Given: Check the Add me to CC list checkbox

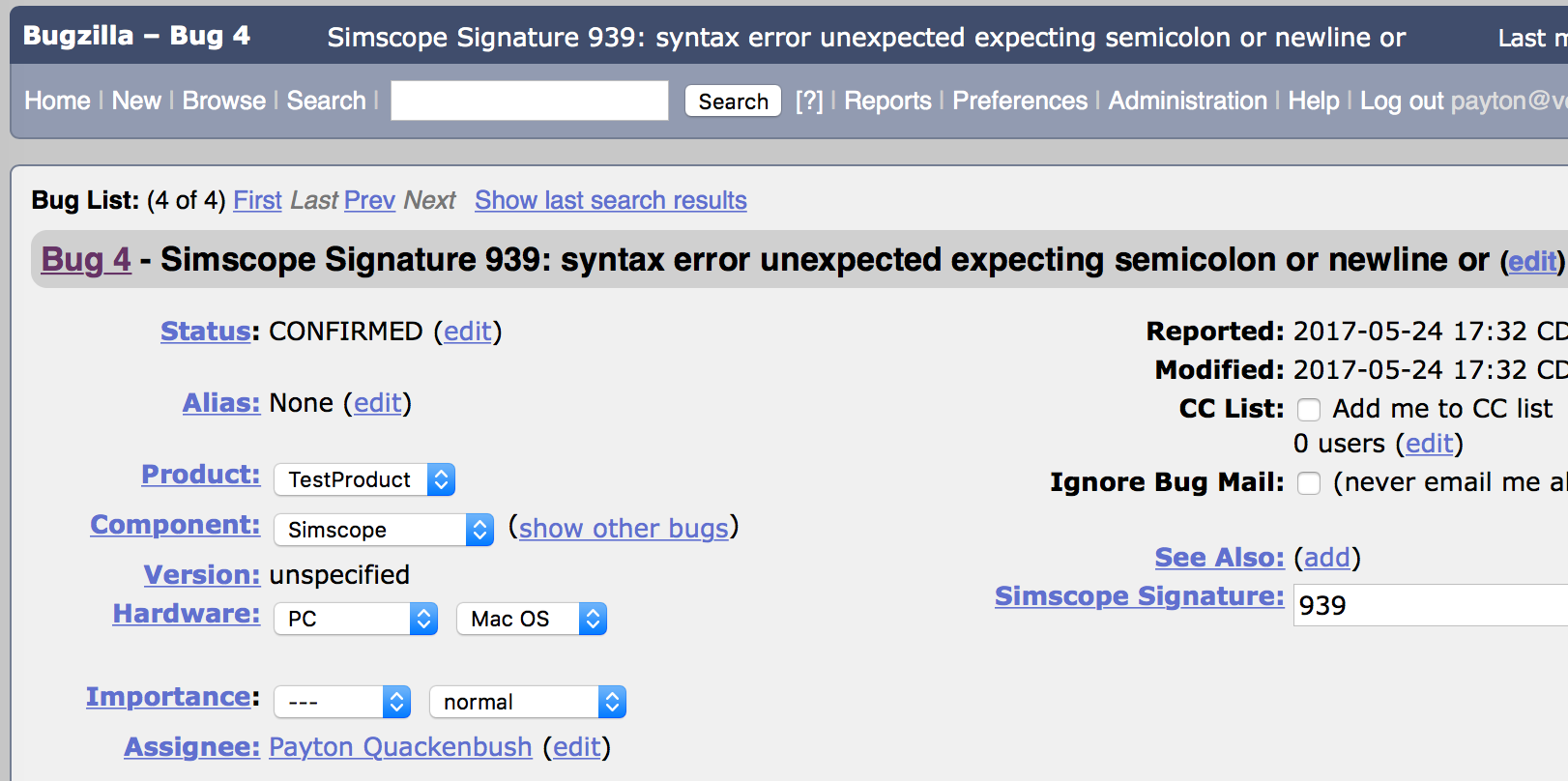Looking at the screenshot, I should tap(1309, 410).
